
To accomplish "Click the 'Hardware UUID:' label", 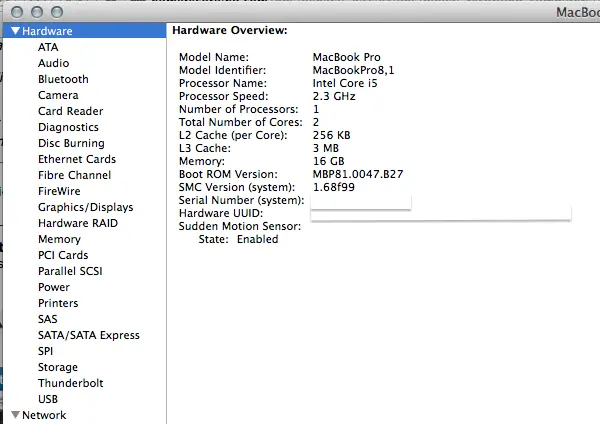I will 221,213.
